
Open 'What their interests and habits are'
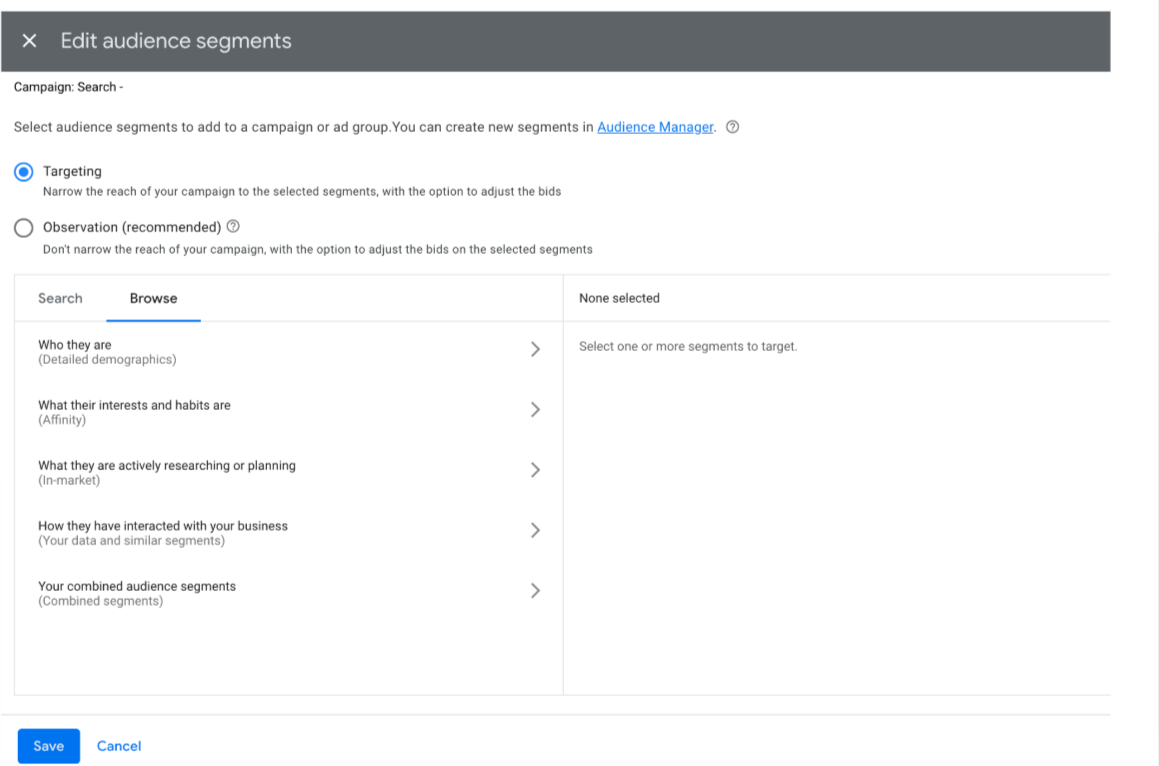(x=134, y=412)
